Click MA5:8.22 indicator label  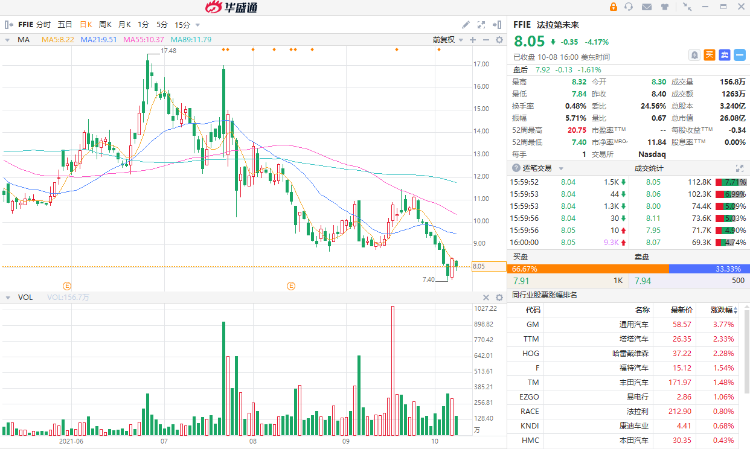(57, 40)
